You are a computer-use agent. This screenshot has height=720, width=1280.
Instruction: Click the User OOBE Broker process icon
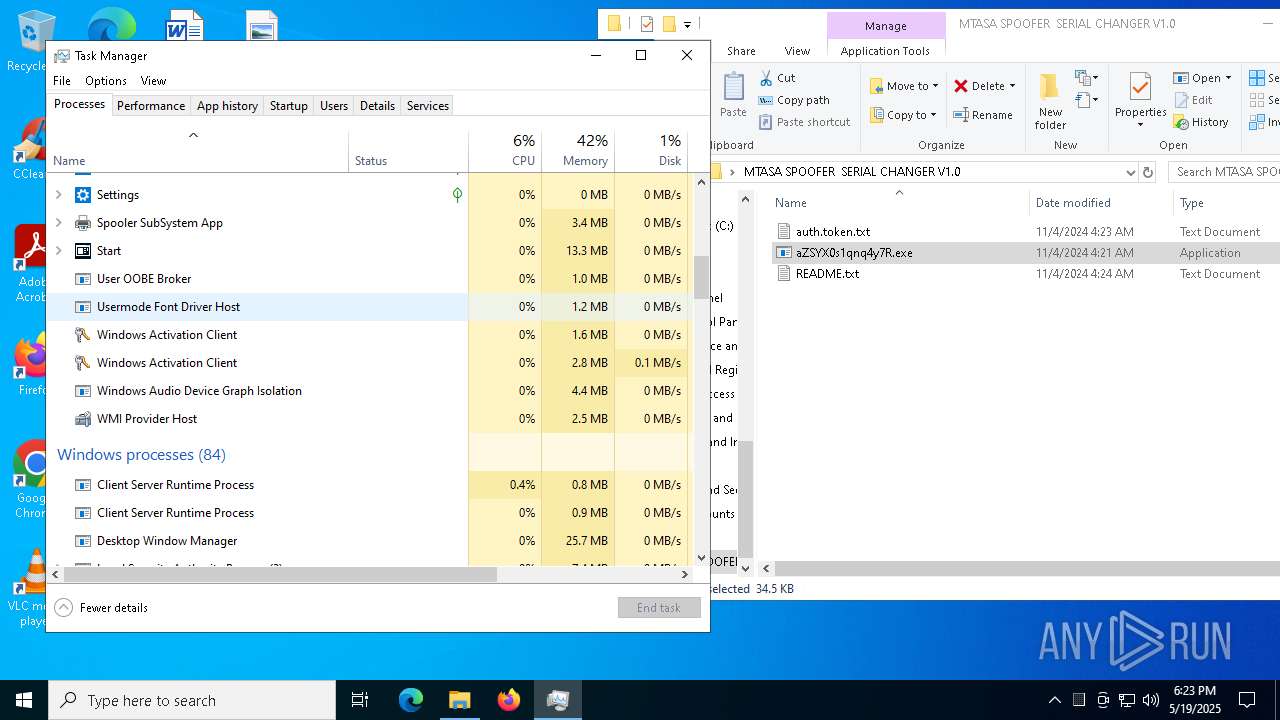tap(83, 279)
